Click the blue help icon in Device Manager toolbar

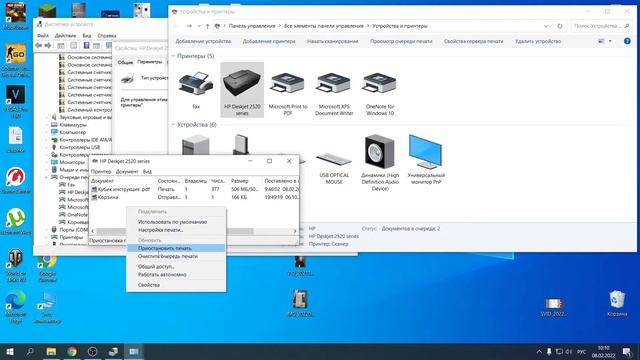pyautogui.click(x=87, y=45)
